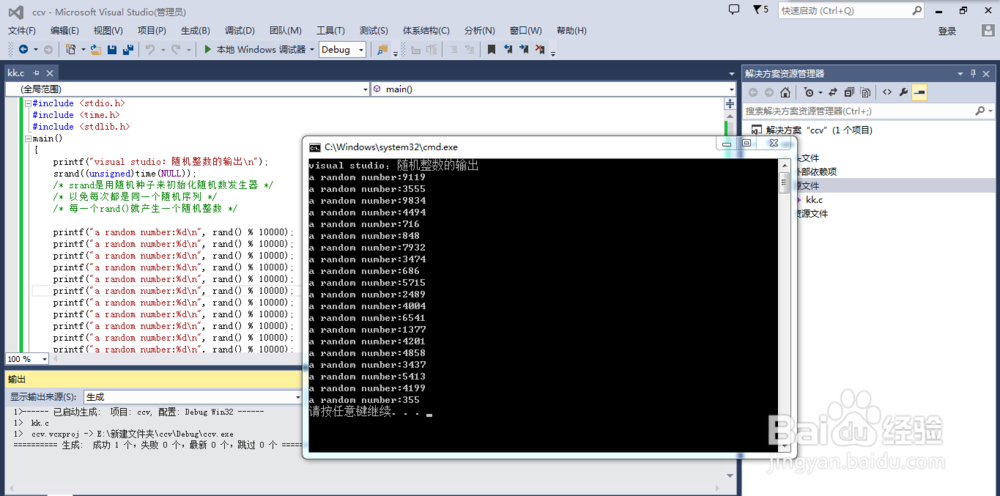The height and width of the screenshot is (496, 1000).
Task: Go to the next bookmark icon
Action: click(524, 49)
